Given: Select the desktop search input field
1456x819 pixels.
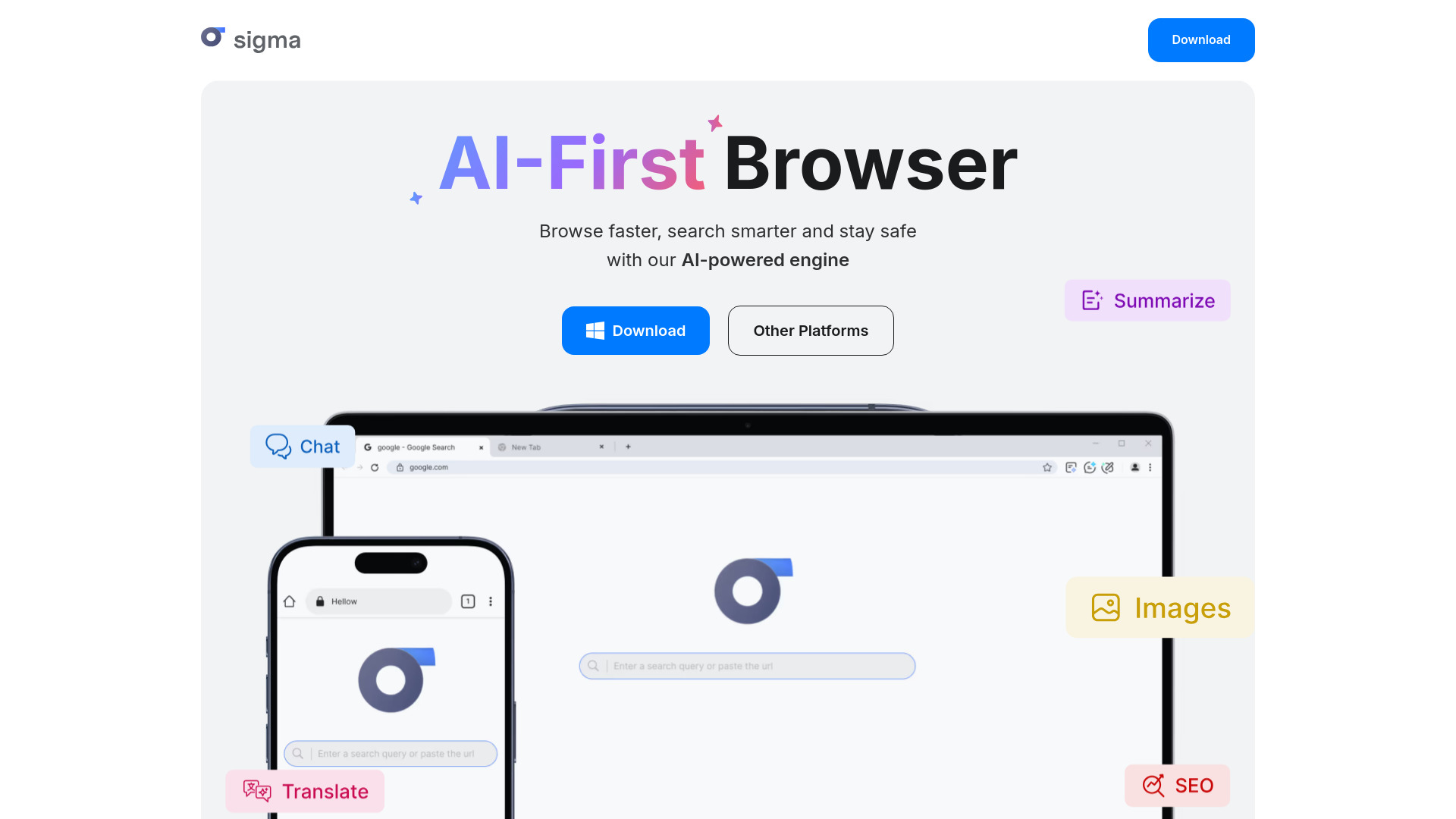Looking at the screenshot, I should pos(748,665).
